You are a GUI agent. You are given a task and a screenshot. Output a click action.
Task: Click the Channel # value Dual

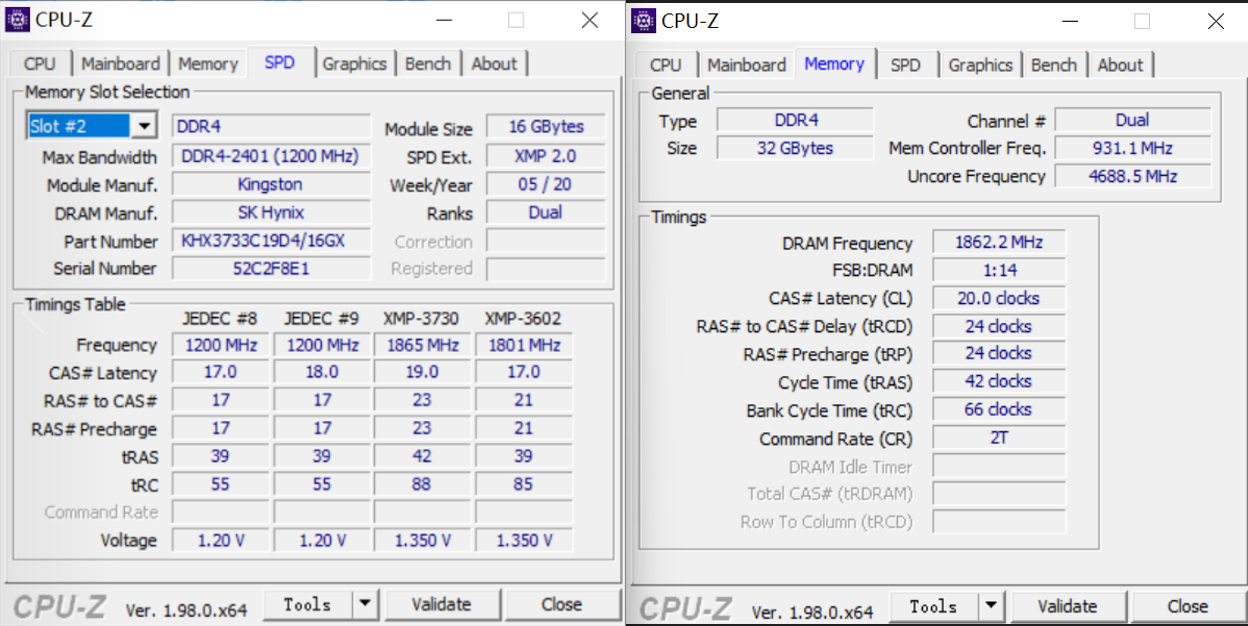coord(1132,120)
